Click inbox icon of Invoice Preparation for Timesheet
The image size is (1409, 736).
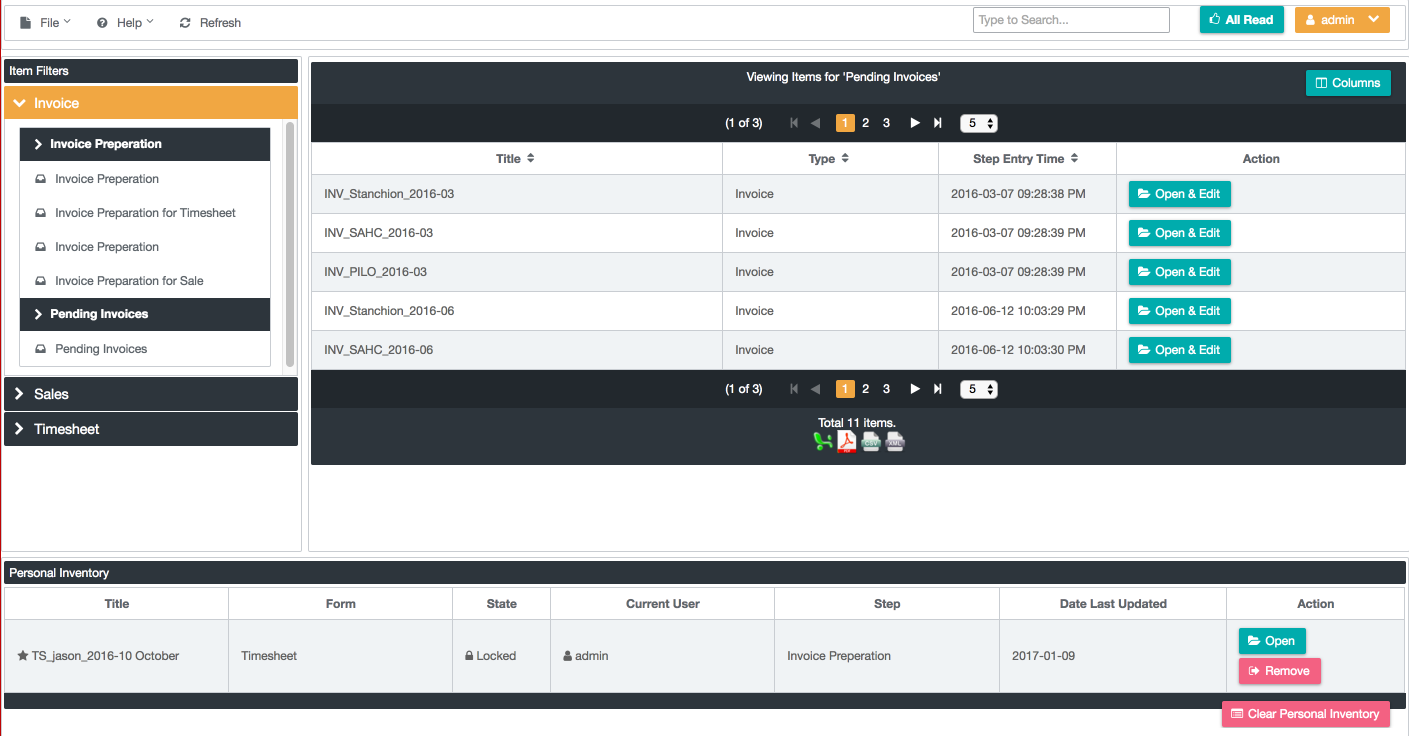(x=40, y=213)
